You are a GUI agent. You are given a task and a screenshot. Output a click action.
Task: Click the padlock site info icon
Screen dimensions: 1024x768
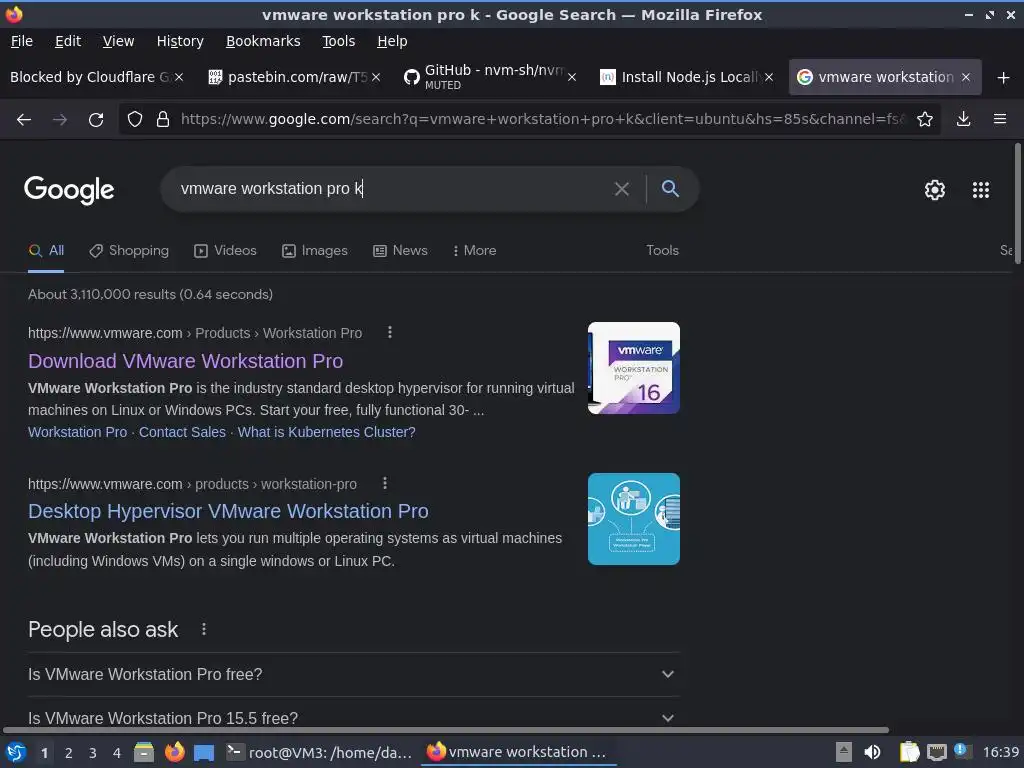[x=163, y=120]
